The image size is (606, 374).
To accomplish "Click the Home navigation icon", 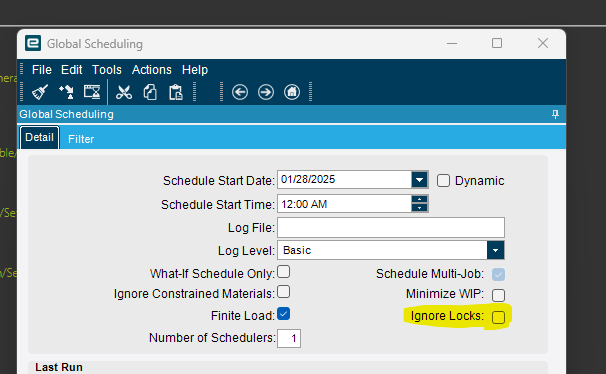I will (x=292, y=92).
